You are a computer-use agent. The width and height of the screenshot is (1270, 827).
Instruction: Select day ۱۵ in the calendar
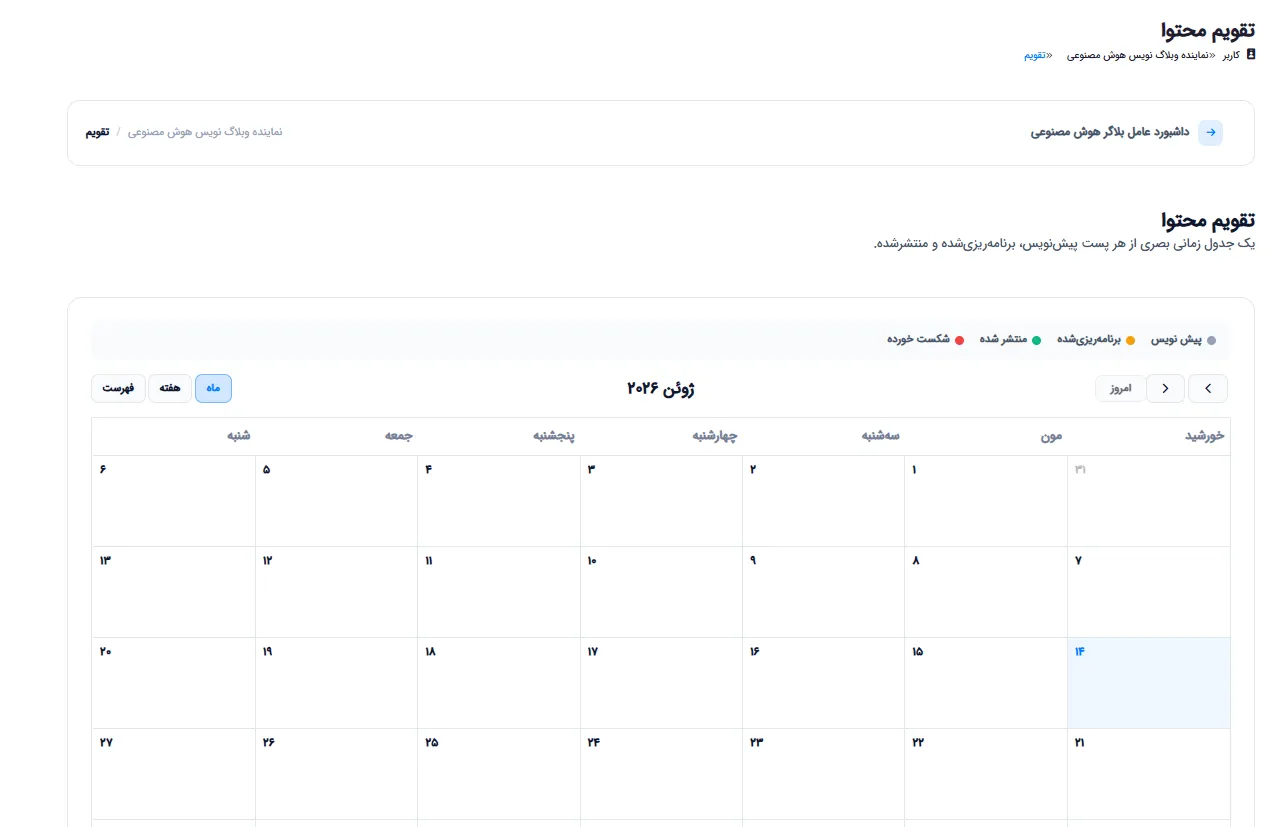point(986,683)
